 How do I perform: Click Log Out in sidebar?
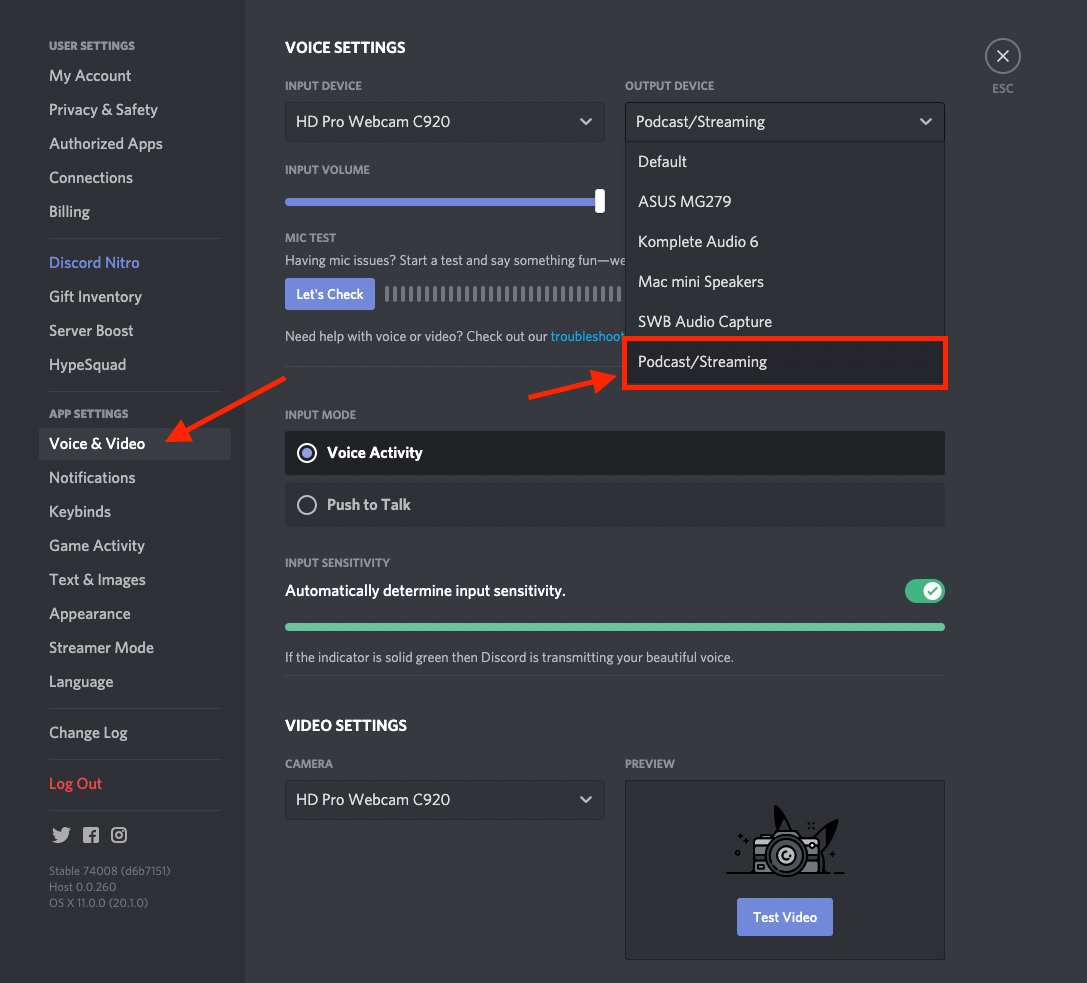click(76, 783)
